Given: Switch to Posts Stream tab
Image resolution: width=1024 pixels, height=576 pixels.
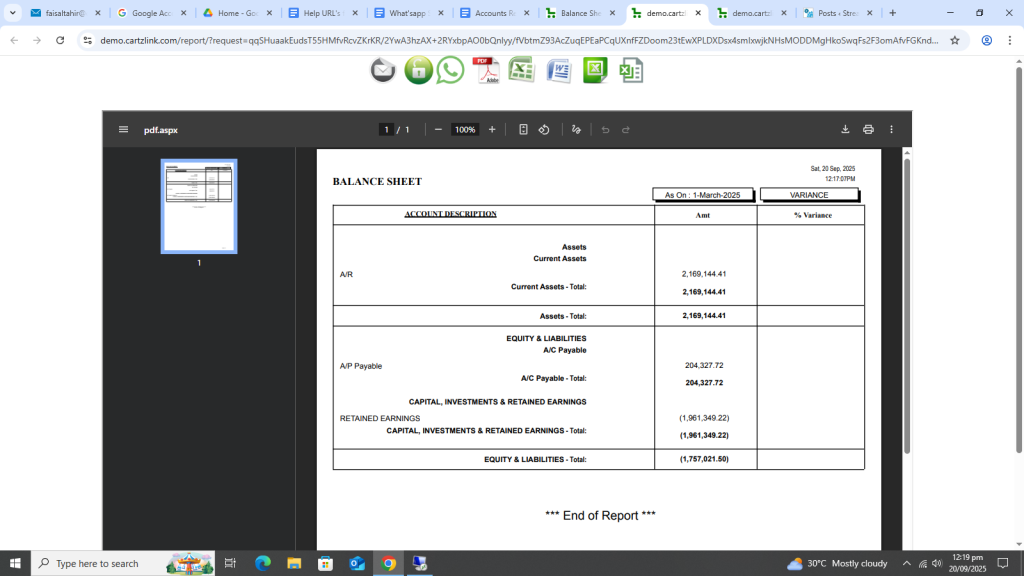Looking at the screenshot, I should (837, 13).
